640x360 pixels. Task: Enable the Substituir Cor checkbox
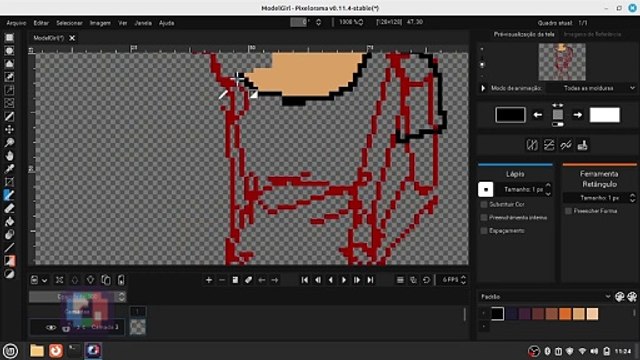(484, 204)
